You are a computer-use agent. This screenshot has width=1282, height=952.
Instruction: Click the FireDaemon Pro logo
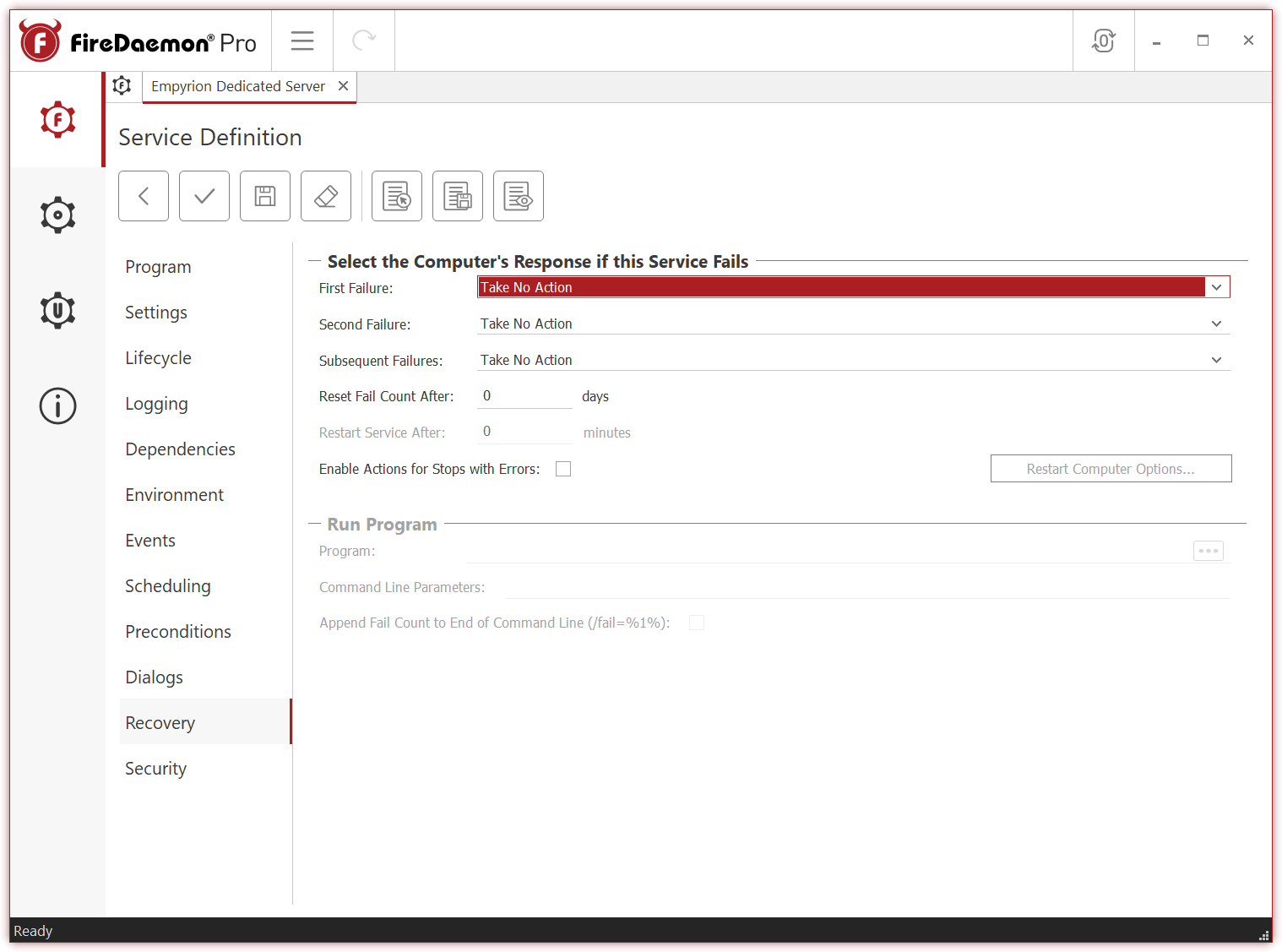point(138,41)
